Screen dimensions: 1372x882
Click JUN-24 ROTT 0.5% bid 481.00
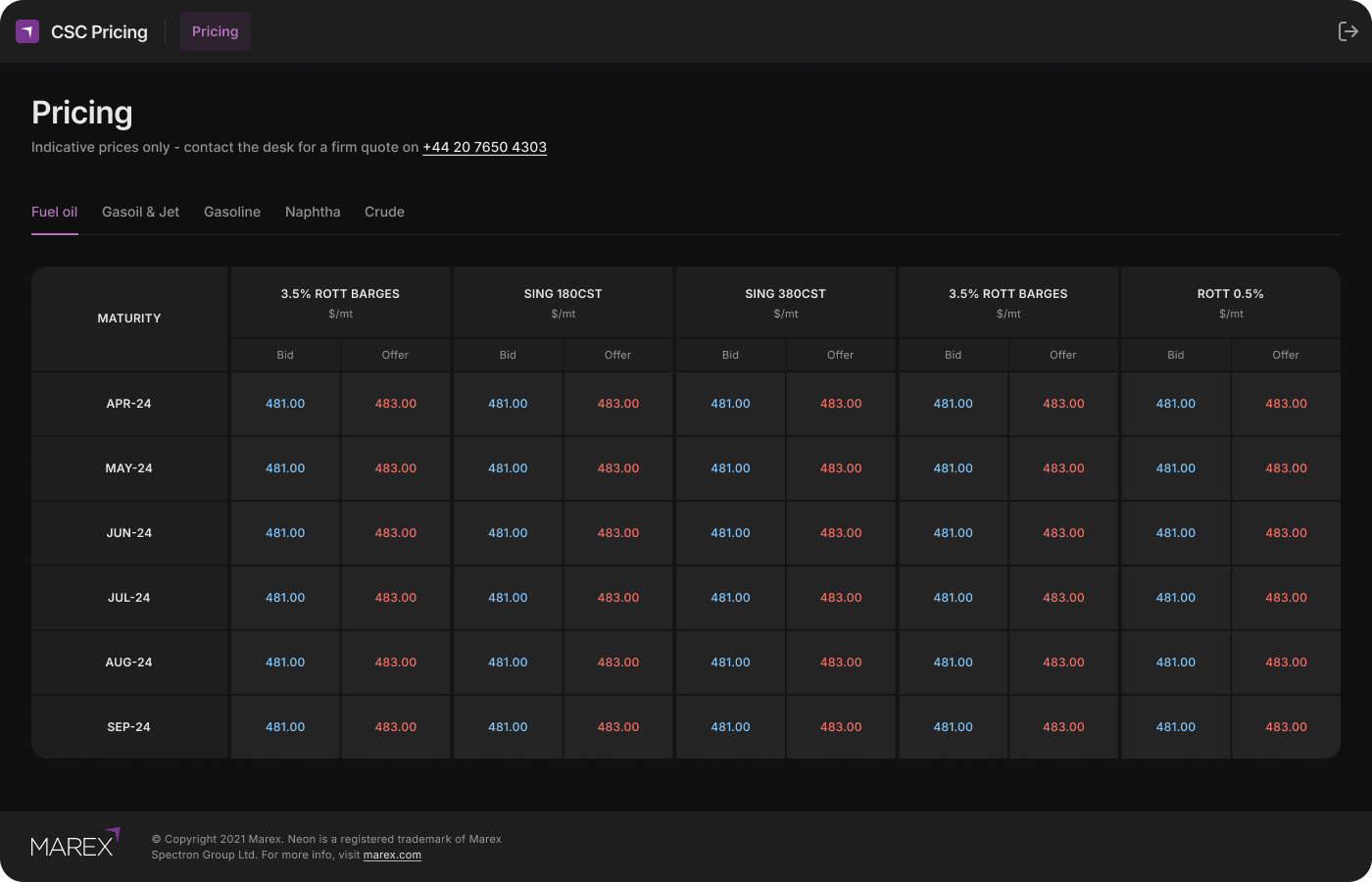tap(1176, 533)
